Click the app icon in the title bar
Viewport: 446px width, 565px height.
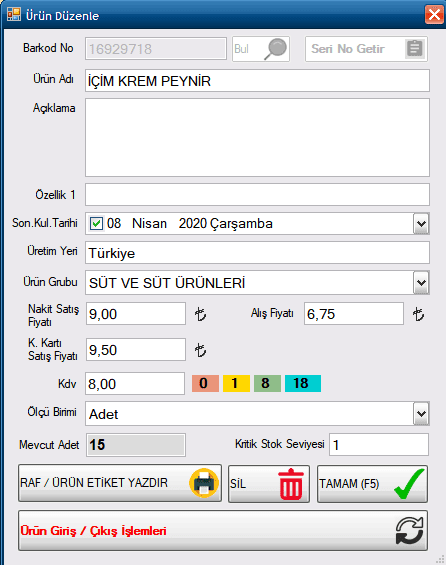point(14,14)
